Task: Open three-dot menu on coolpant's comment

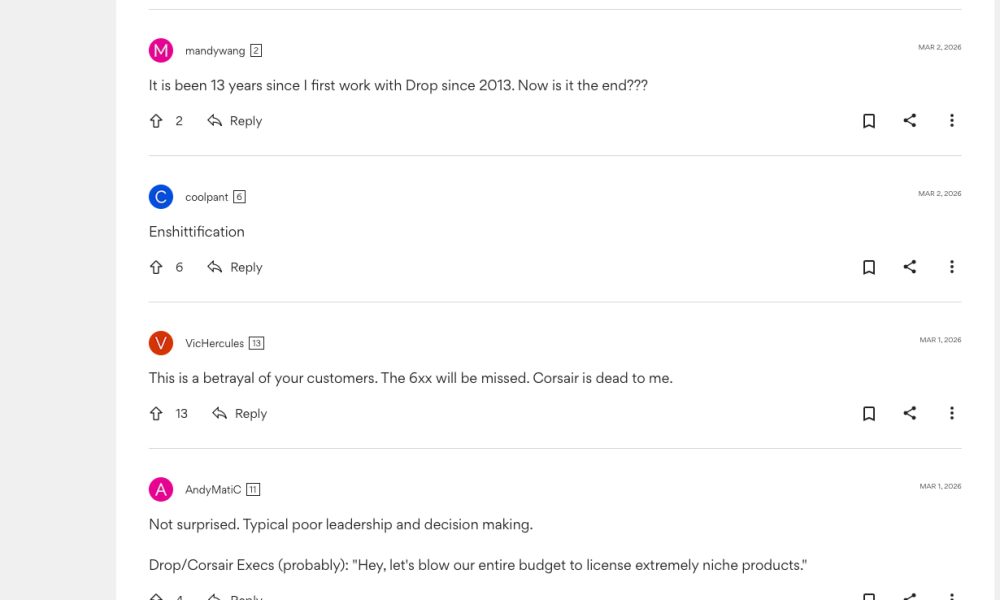Action: 951,267
